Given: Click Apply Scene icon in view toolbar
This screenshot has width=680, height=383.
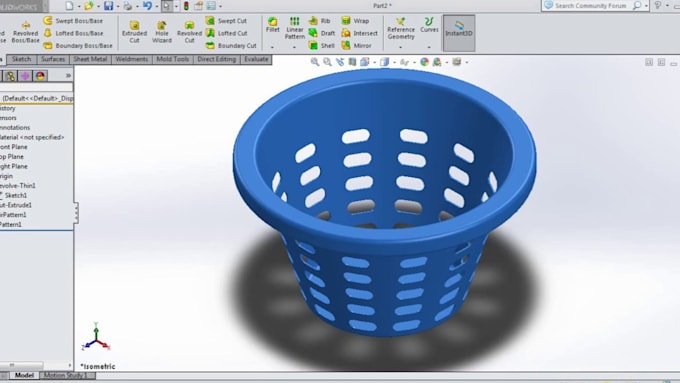Looking at the screenshot, I should point(437,62).
